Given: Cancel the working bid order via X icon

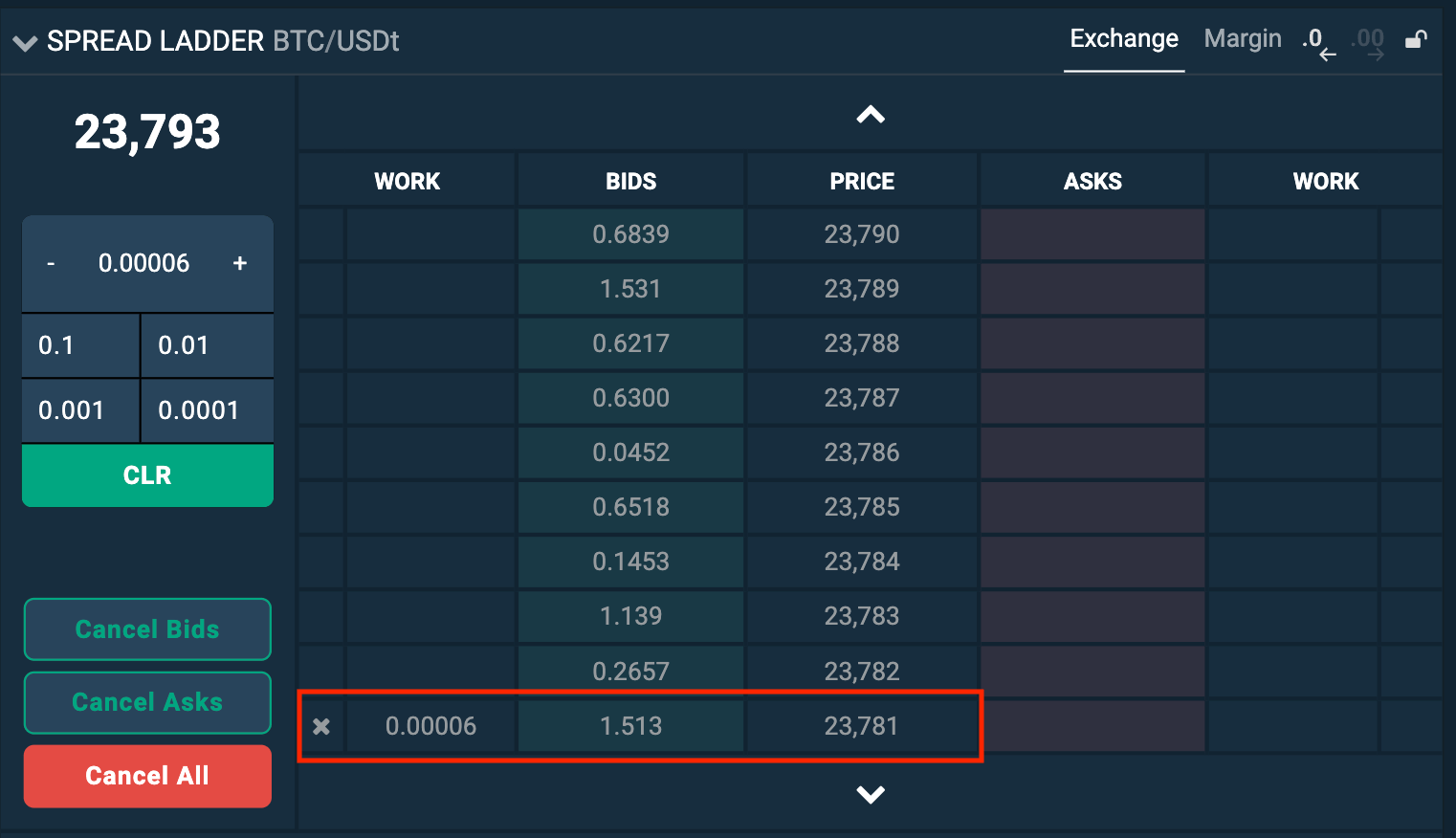Looking at the screenshot, I should pos(320,726).
